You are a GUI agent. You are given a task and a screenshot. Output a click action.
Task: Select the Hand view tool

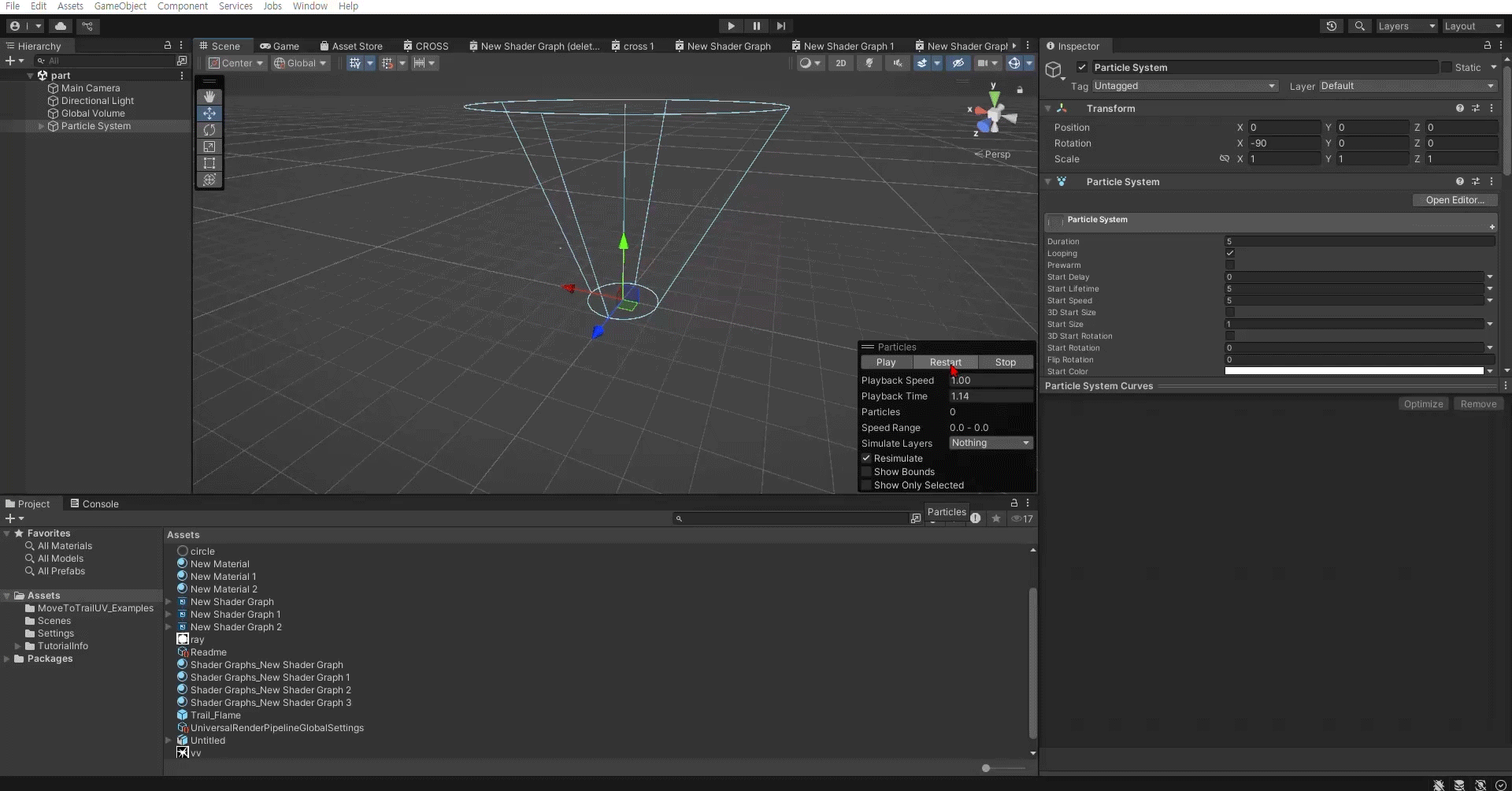209,97
